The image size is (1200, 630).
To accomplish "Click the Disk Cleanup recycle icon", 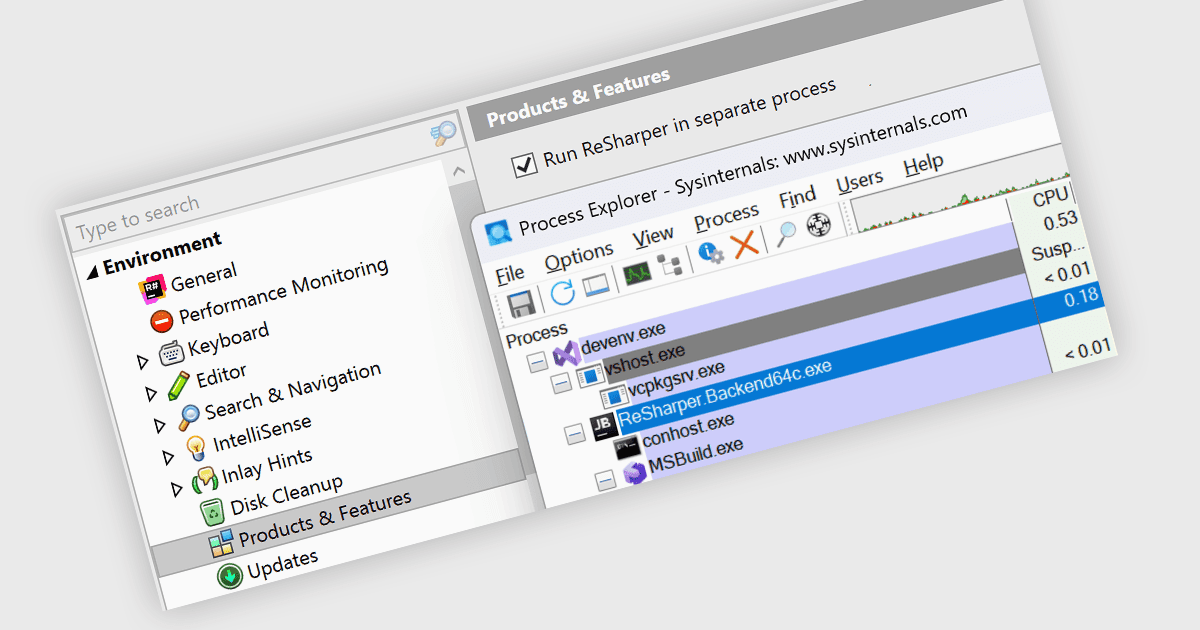I will point(213,512).
